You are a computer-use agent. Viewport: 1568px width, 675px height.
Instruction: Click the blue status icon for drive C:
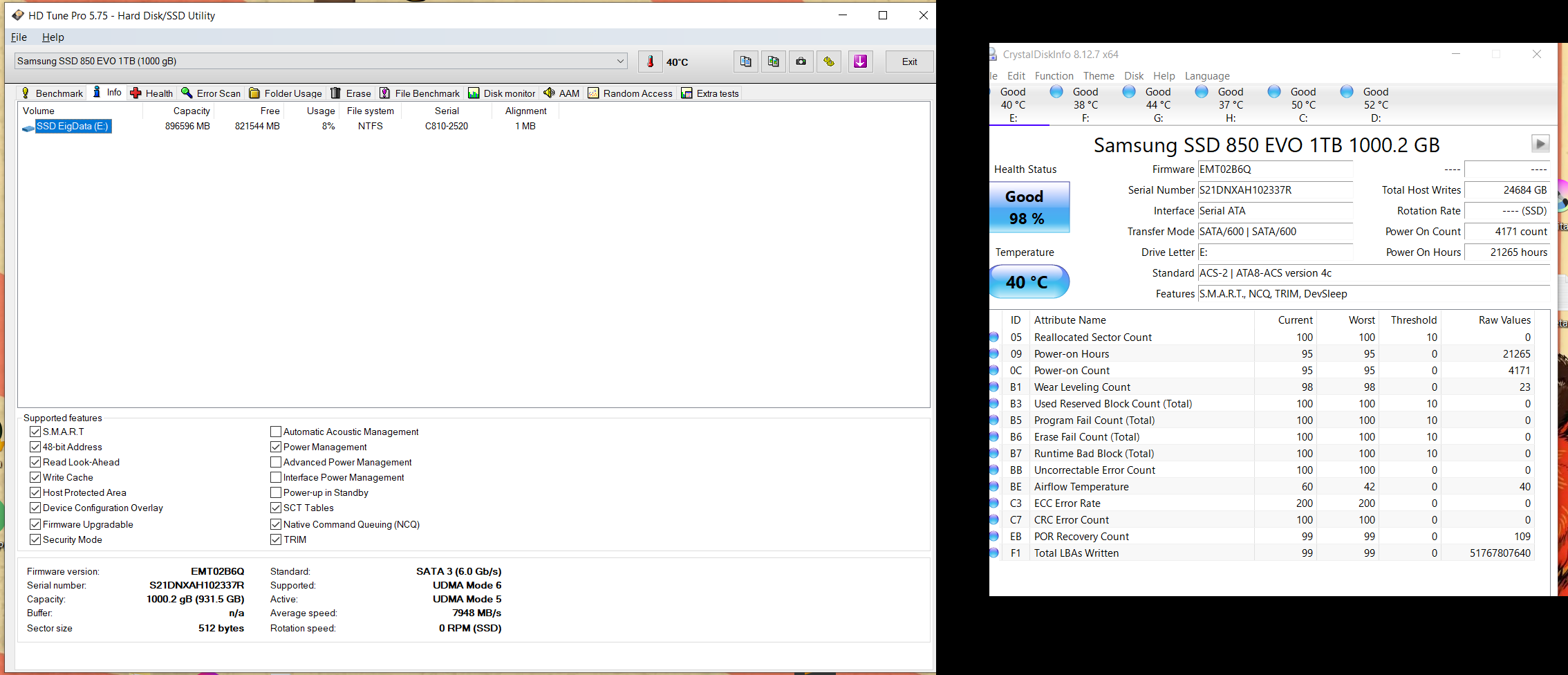pyautogui.click(x=1274, y=92)
